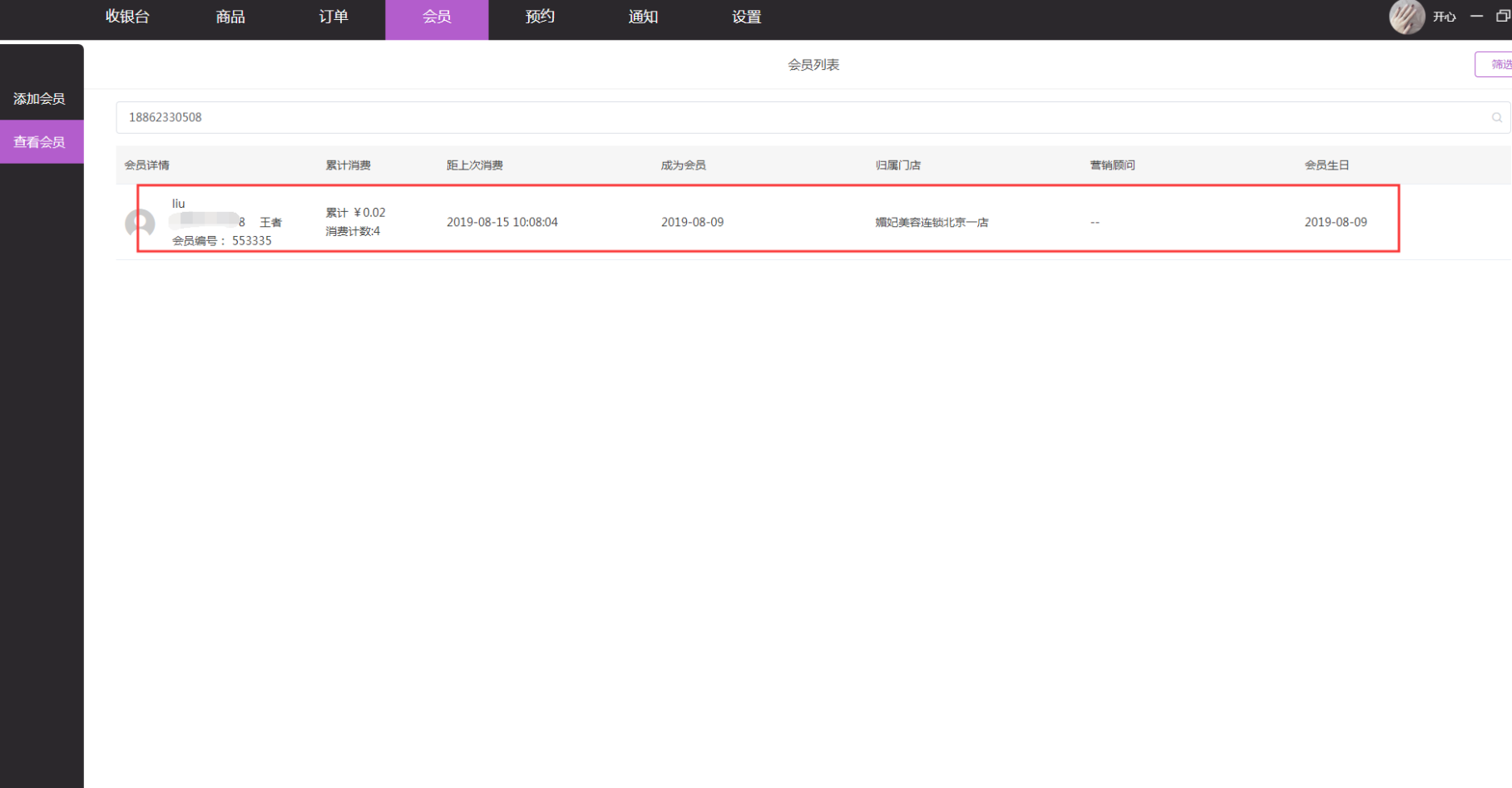
Task: Minimize the application window
Action: [x=1476, y=17]
